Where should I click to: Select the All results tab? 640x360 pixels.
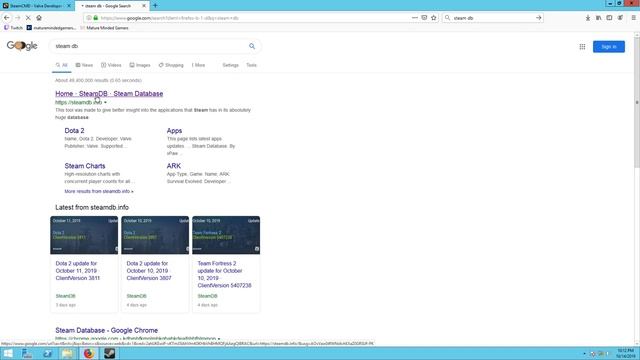click(x=62, y=65)
